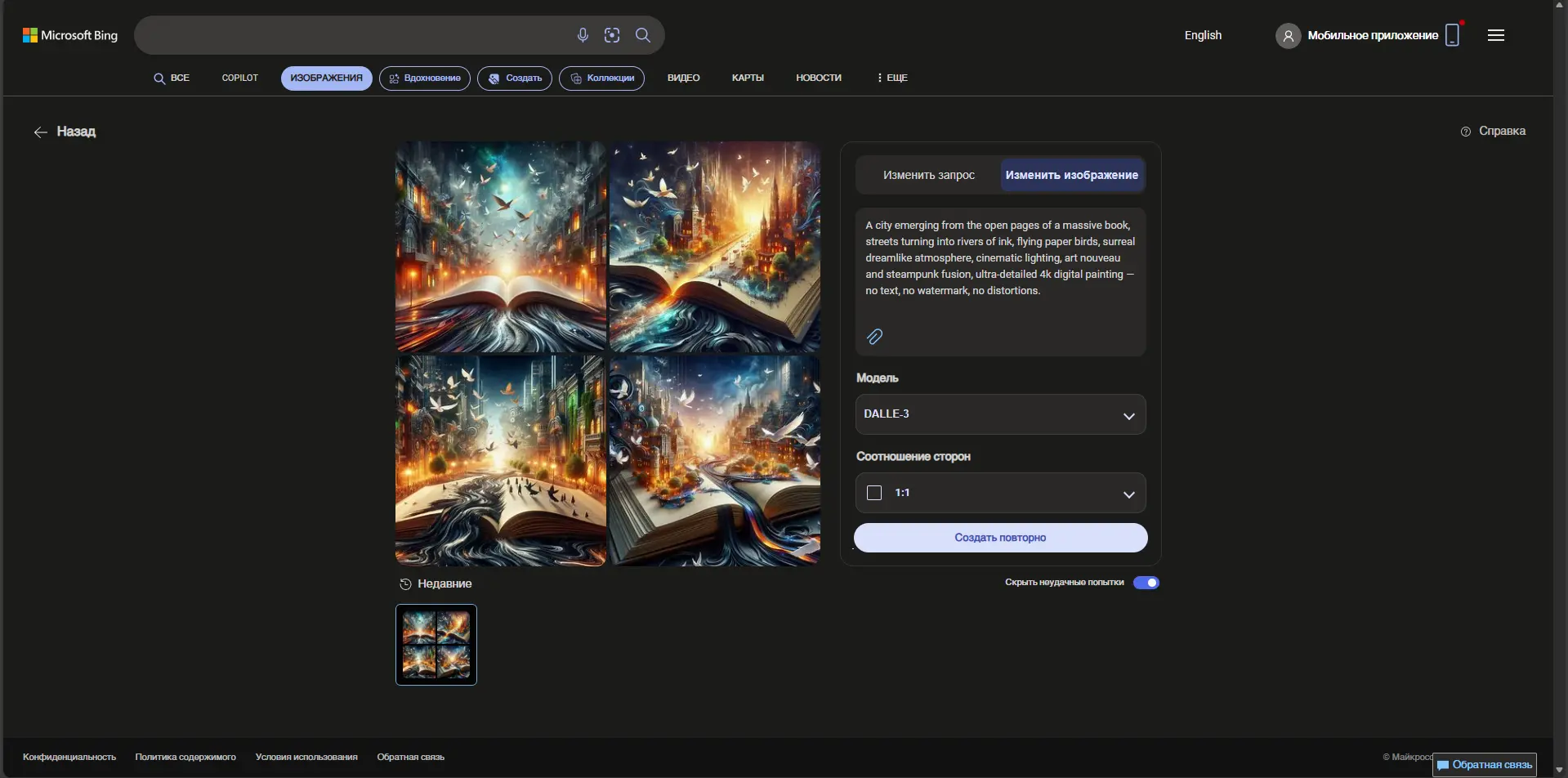Click the microphone voice search icon
The width and height of the screenshot is (1568, 778).
(x=583, y=35)
